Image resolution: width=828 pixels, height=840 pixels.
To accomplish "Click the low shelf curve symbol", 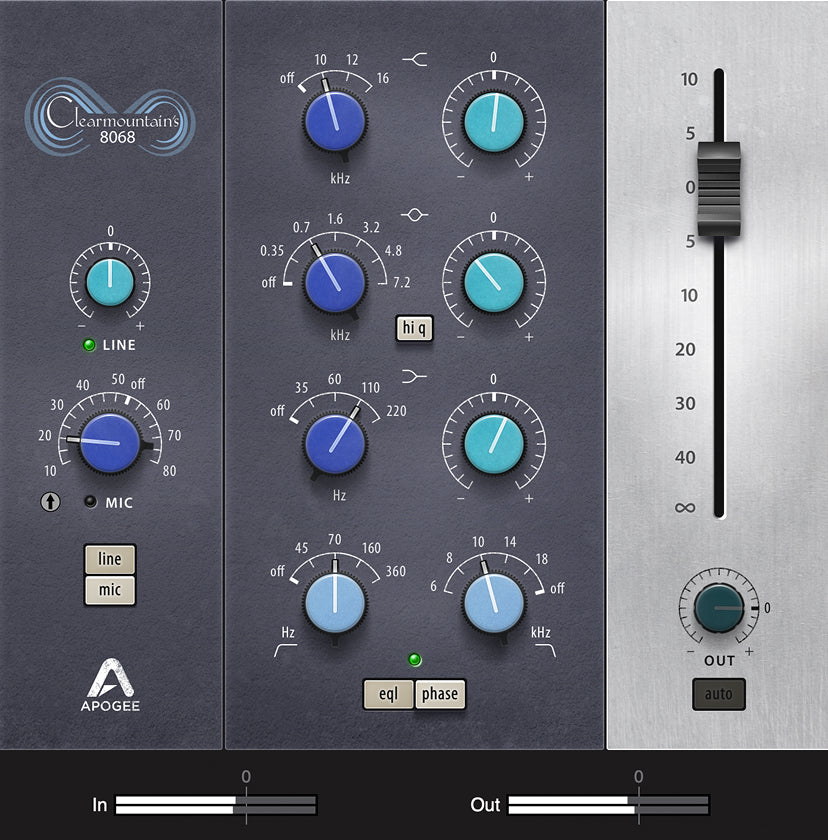I will 415,377.
